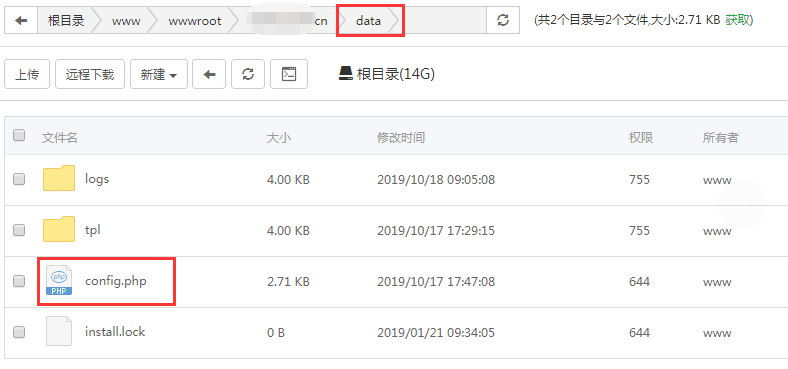Image resolution: width=788 pixels, height=369 pixels.
Task: Click the 755 permission of logs
Action: (x=639, y=179)
